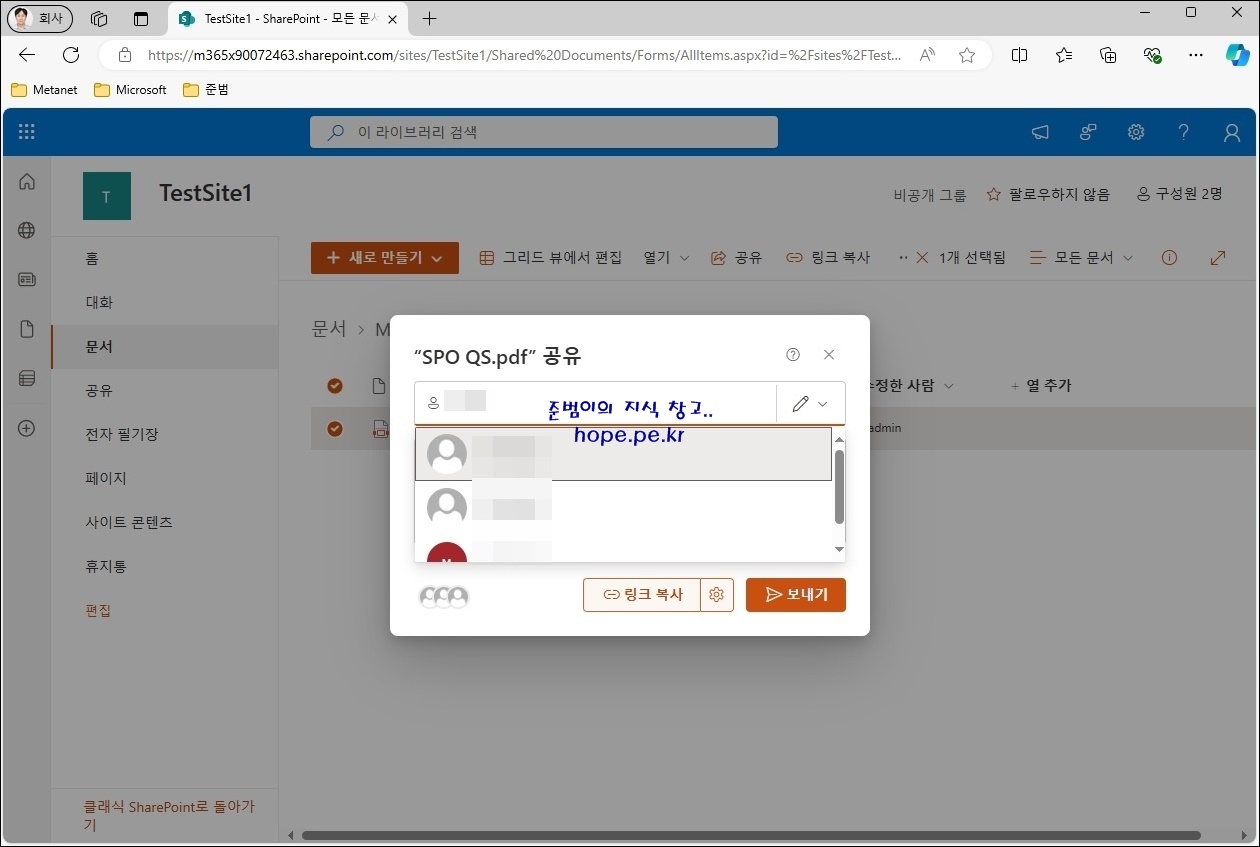
Task: Go to SharePoint home icon in app bar
Action: pyautogui.click(x=27, y=181)
